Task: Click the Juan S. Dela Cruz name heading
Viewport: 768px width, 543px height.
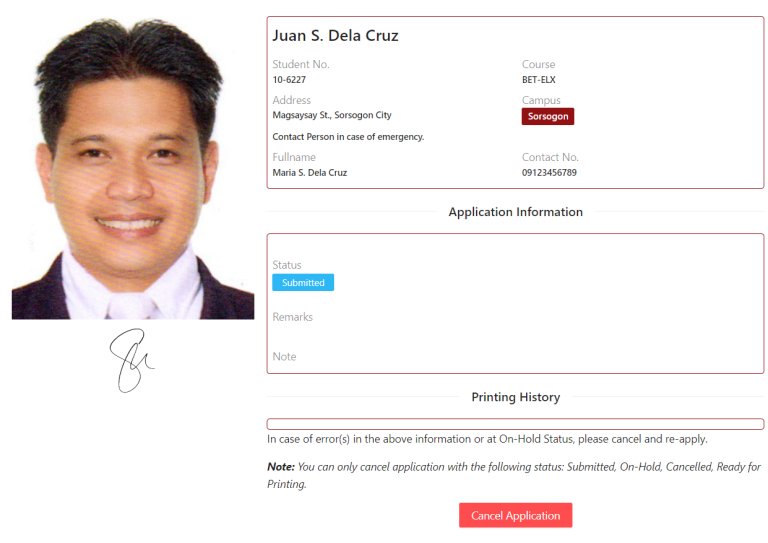Action: [336, 35]
